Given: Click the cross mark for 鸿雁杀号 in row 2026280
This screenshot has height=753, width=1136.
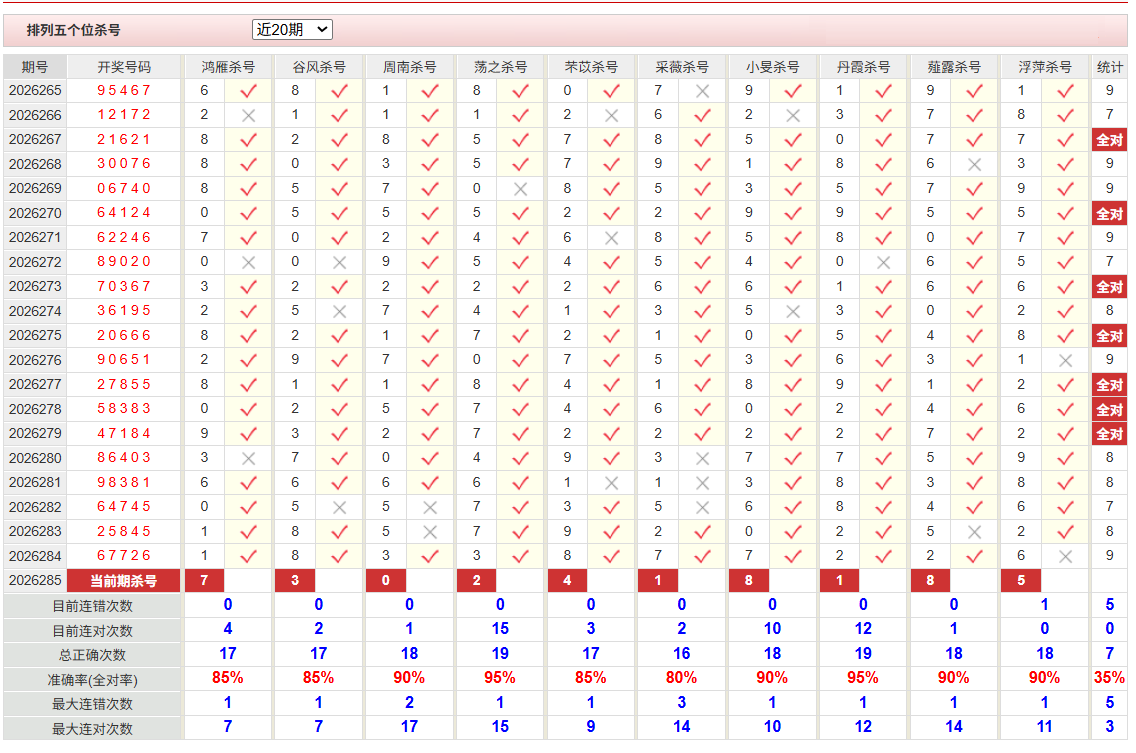Looking at the screenshot, I should tap(248, 459).
